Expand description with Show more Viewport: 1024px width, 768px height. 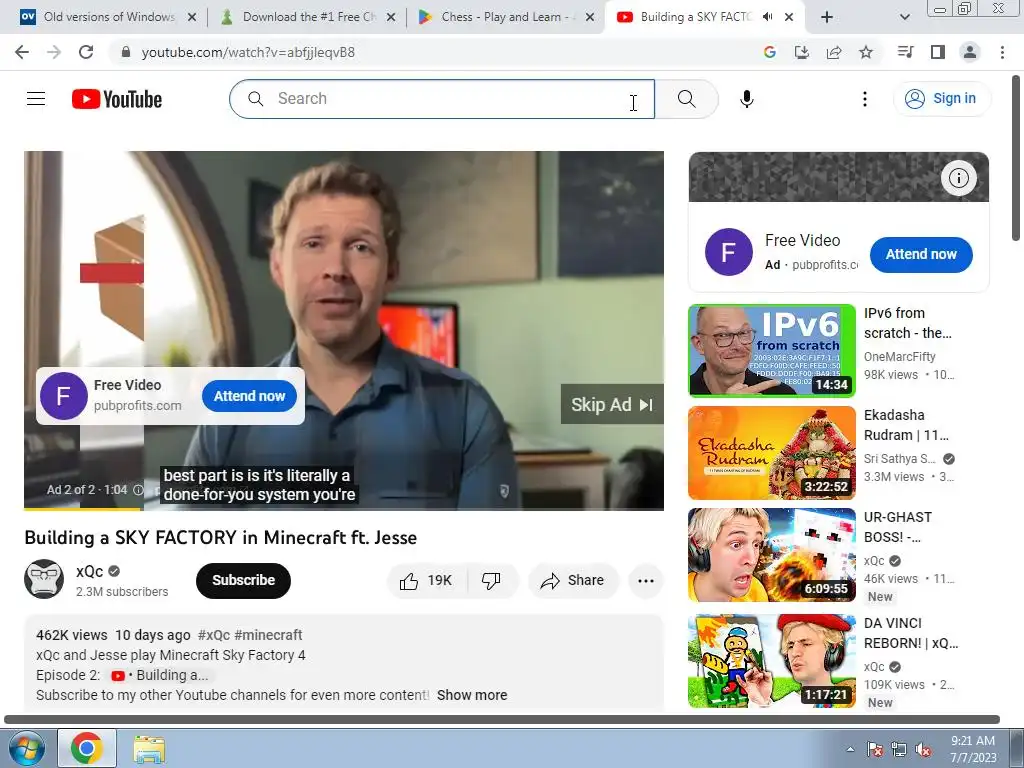pos(472,695)
